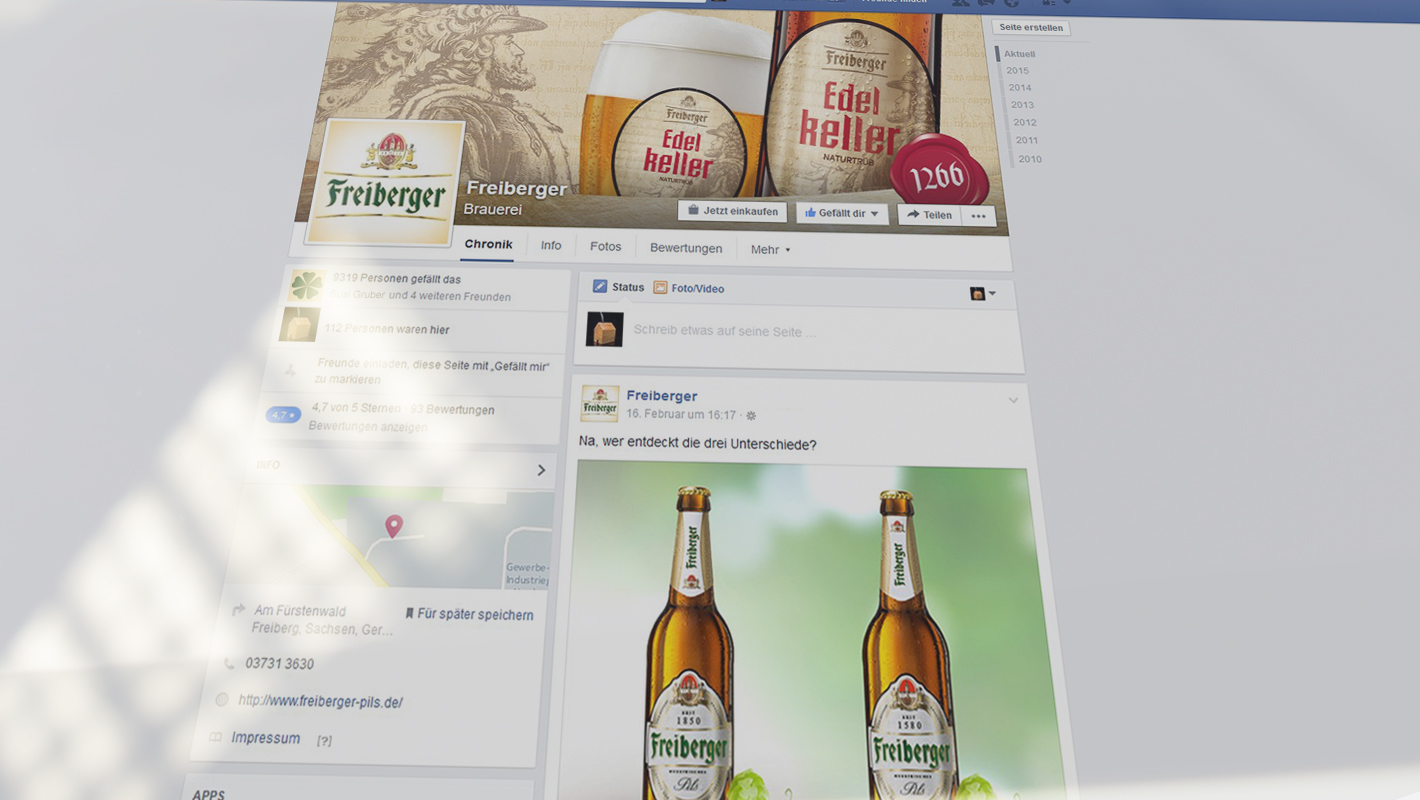Jump to 2011 in the timeline

(x=1027, y=141)
